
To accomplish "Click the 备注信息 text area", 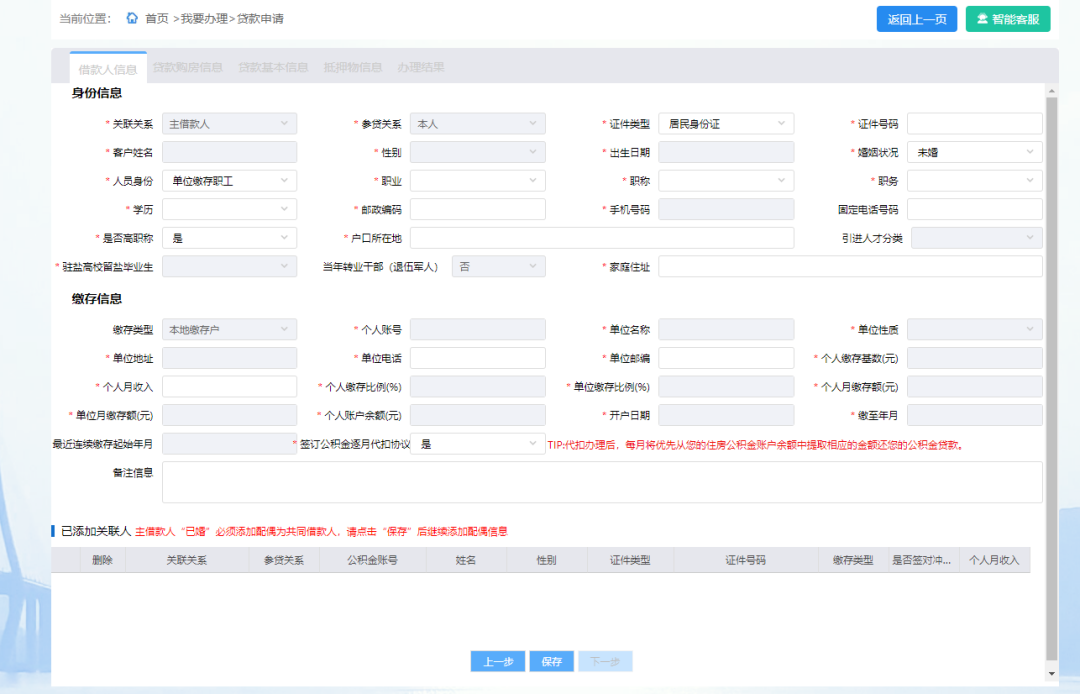I will click(602, 482).
